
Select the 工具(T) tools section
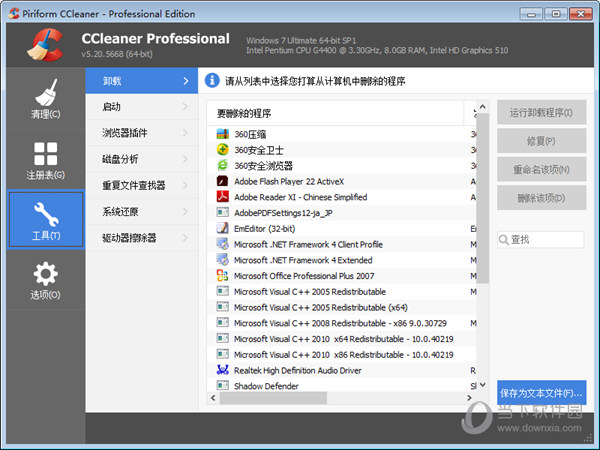point(46,220)
